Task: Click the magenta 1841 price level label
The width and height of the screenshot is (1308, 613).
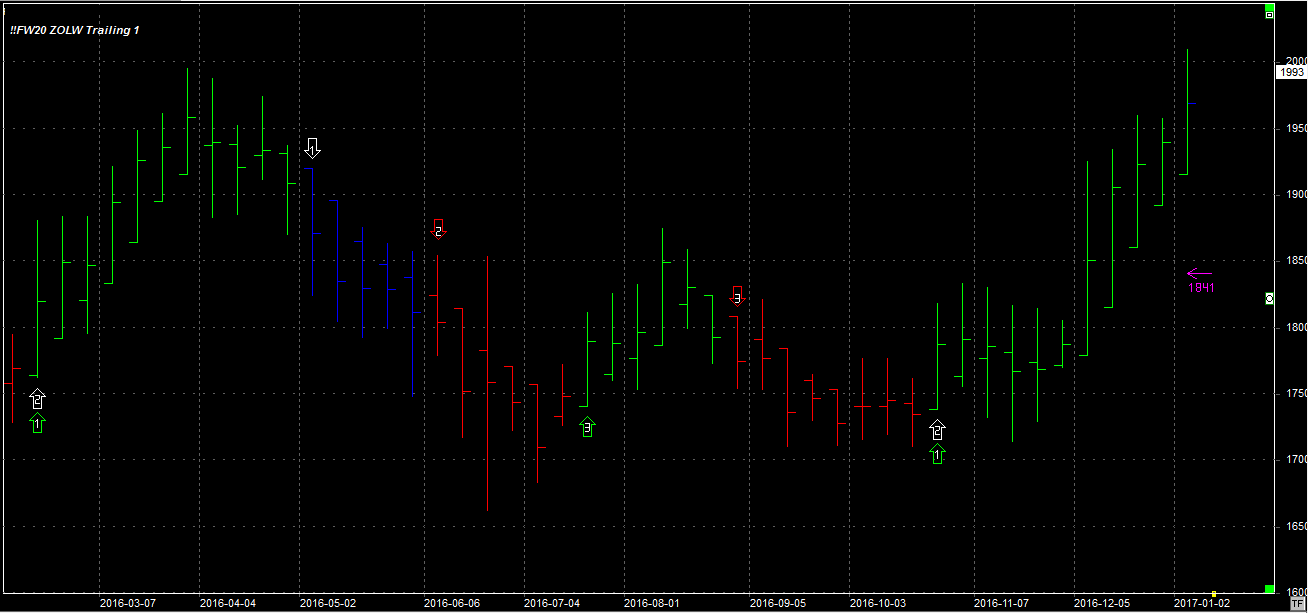Action: (1201, 288)
